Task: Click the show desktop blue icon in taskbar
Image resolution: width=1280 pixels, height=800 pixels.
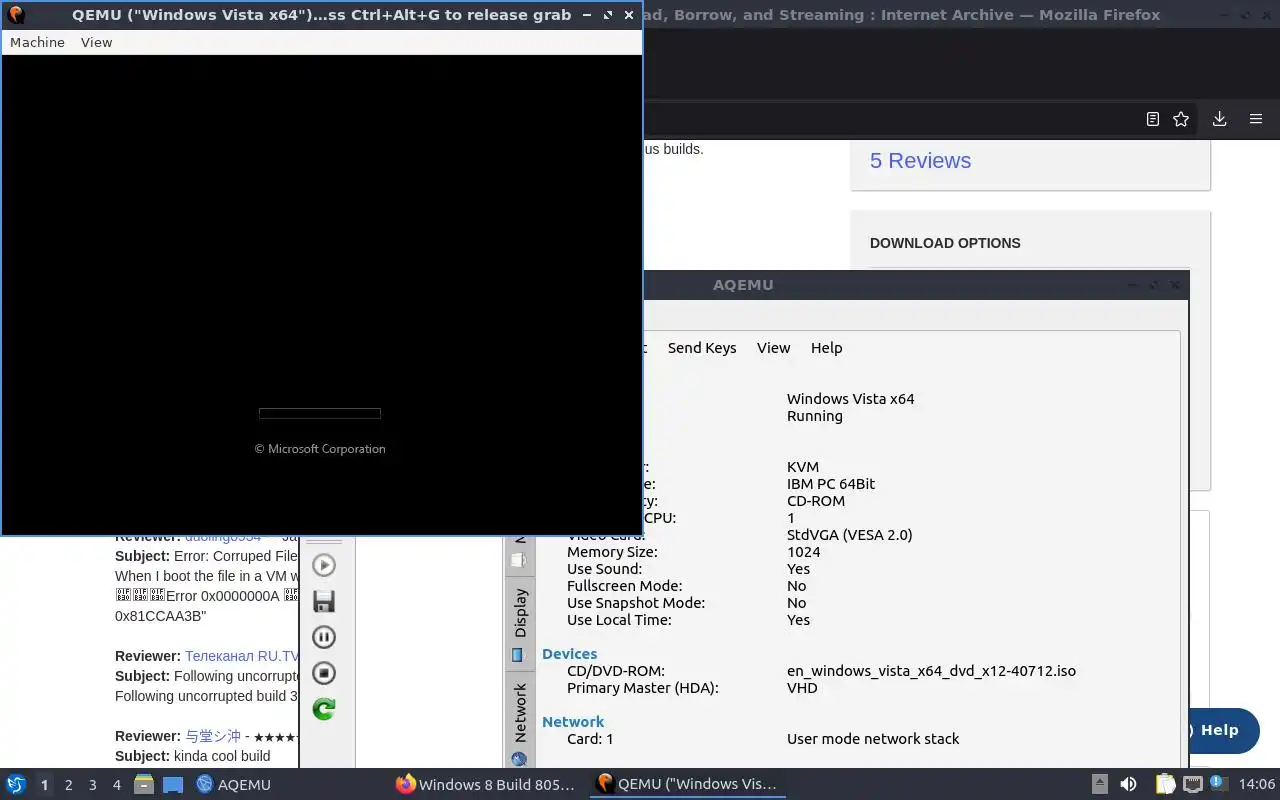Action: (173, 784)
